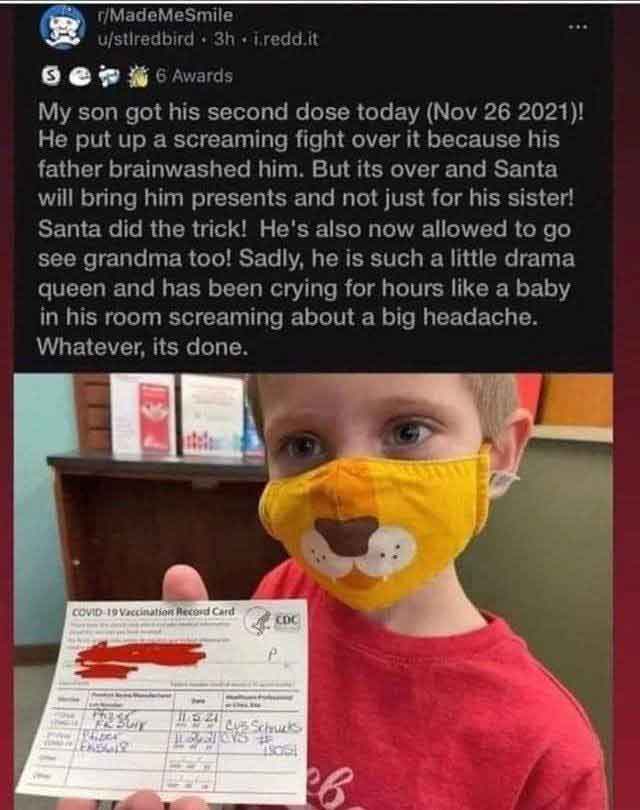Open the three-dot post options menu
This screenshot has width=640, height=810.
577,26
